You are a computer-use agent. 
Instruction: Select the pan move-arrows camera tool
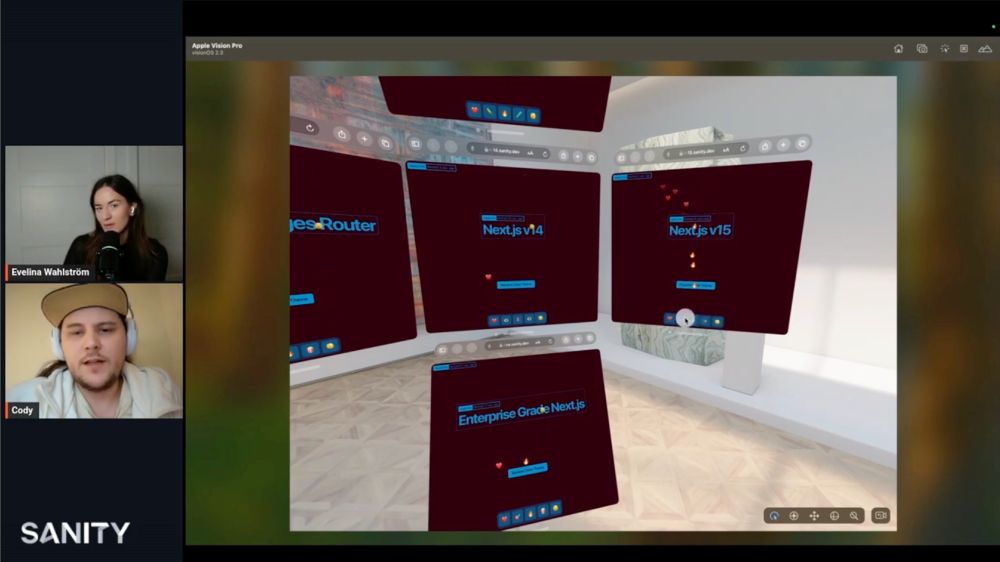(x=814, y=515)
